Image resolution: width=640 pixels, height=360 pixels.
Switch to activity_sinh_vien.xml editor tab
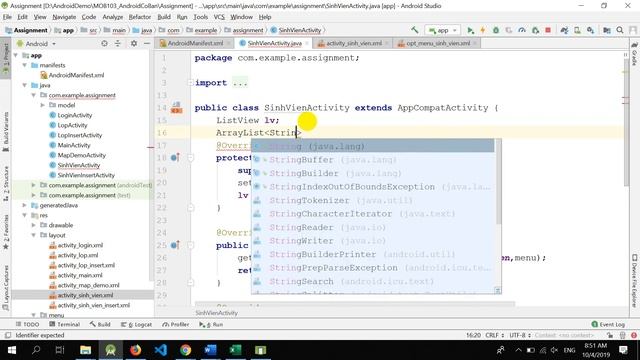[353, 43]
